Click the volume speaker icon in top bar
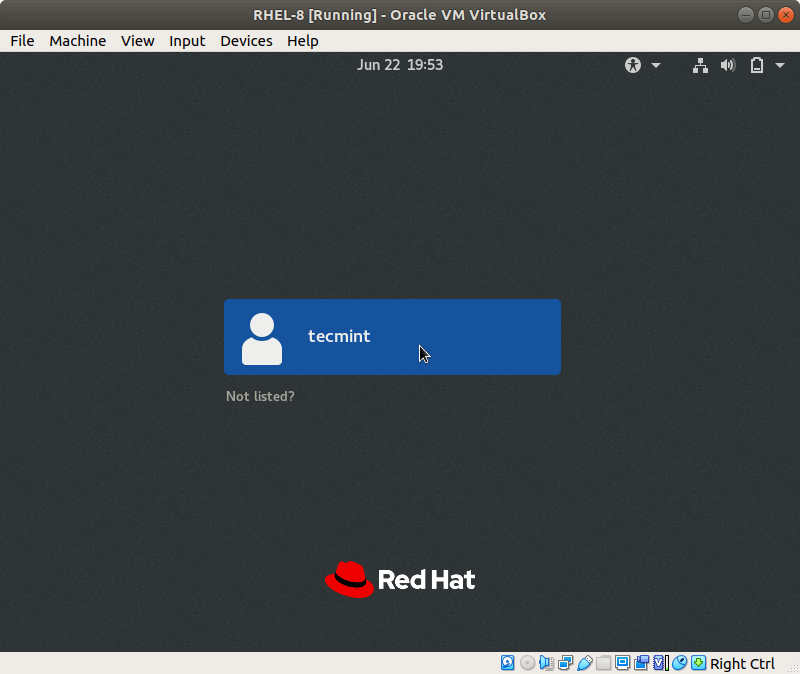The image size is (800, 674). (x=727, y=65)
